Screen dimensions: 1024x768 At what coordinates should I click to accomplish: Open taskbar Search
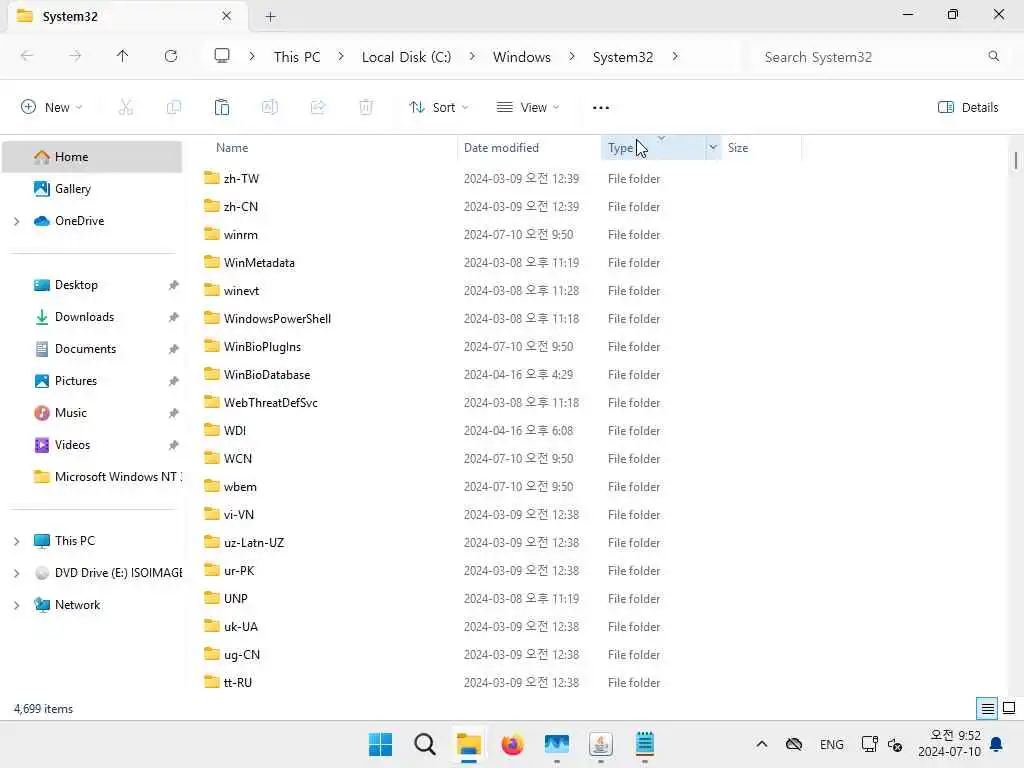point(424,744)
